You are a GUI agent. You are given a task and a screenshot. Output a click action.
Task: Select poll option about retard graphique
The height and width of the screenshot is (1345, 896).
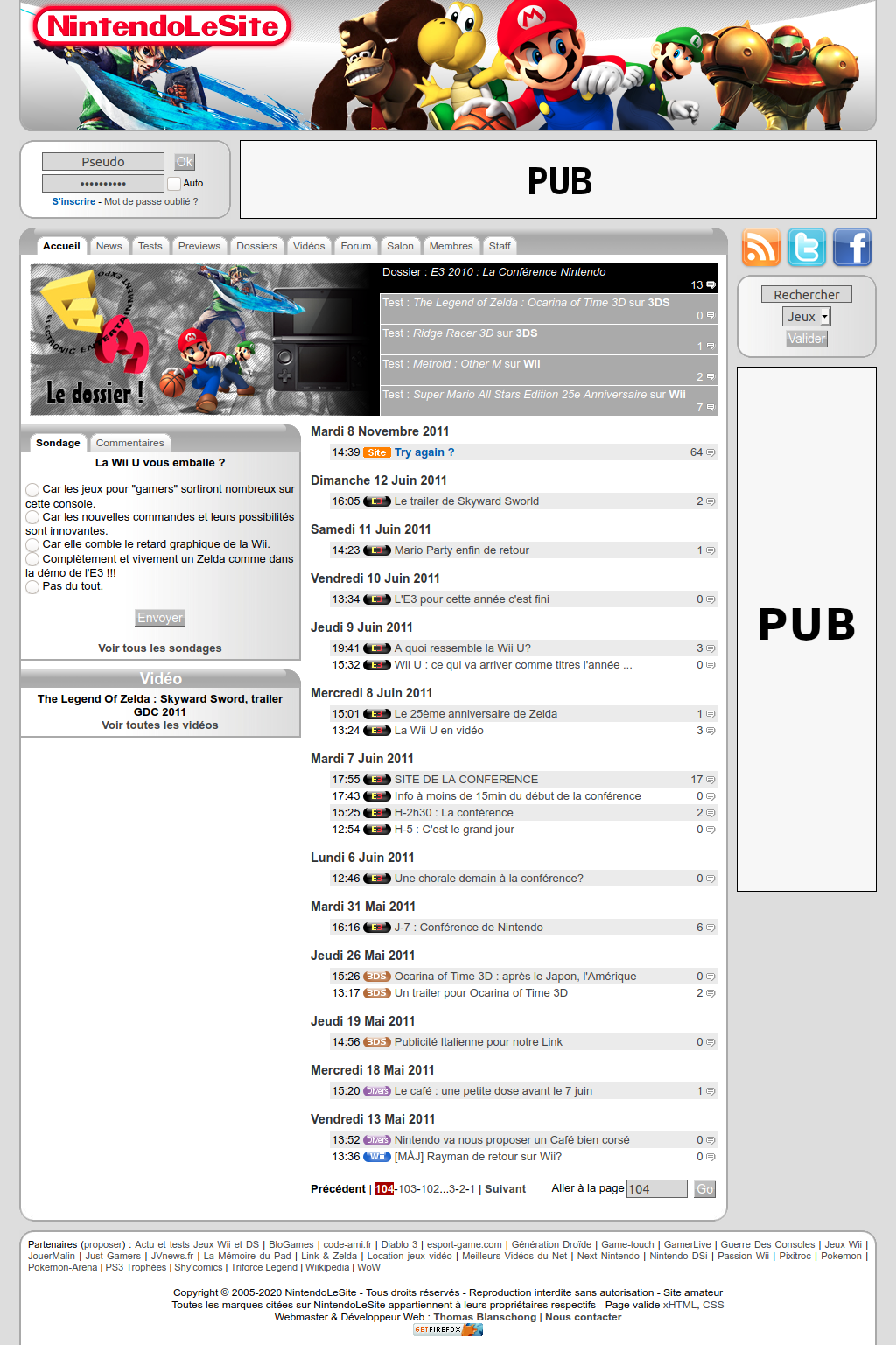(x=32, y=544)
